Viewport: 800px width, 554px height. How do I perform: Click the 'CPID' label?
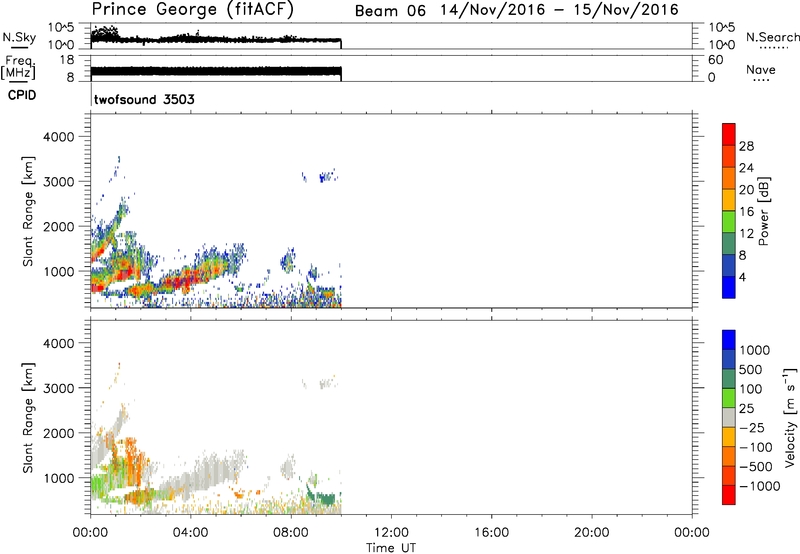[22, 95]
